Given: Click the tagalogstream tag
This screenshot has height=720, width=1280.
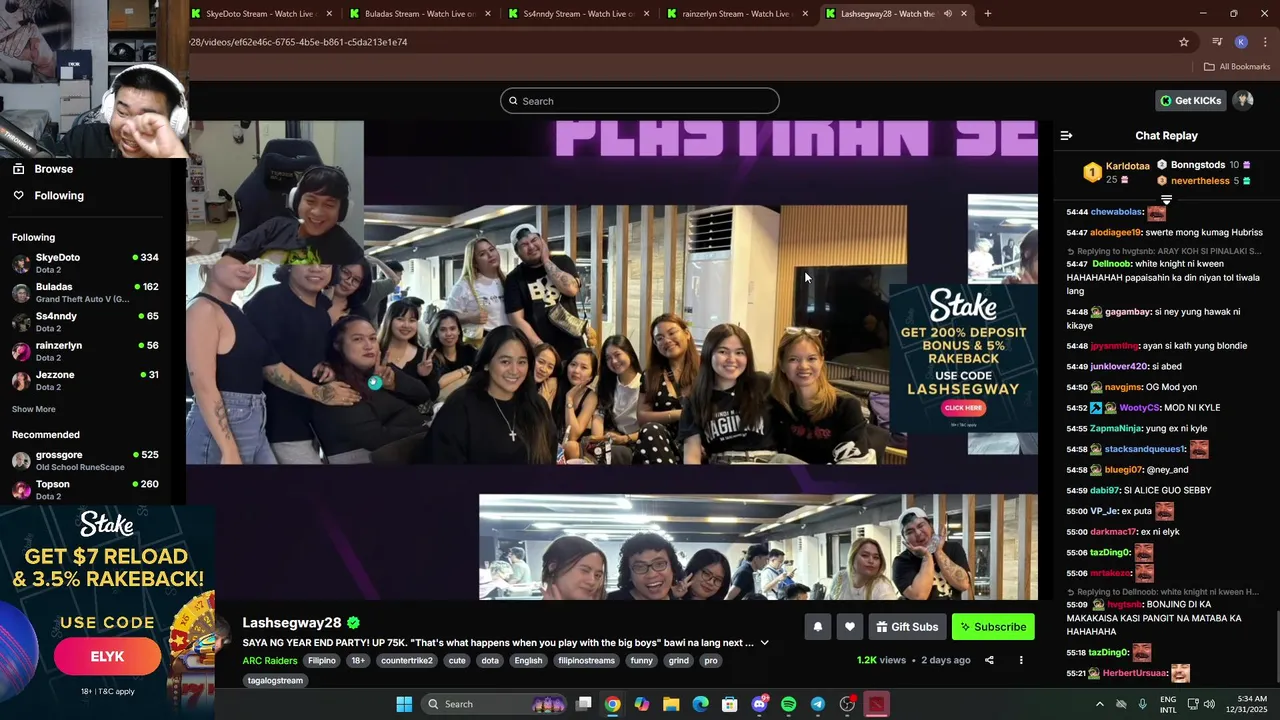Looking at the screenshot, I should coord(275,681).
